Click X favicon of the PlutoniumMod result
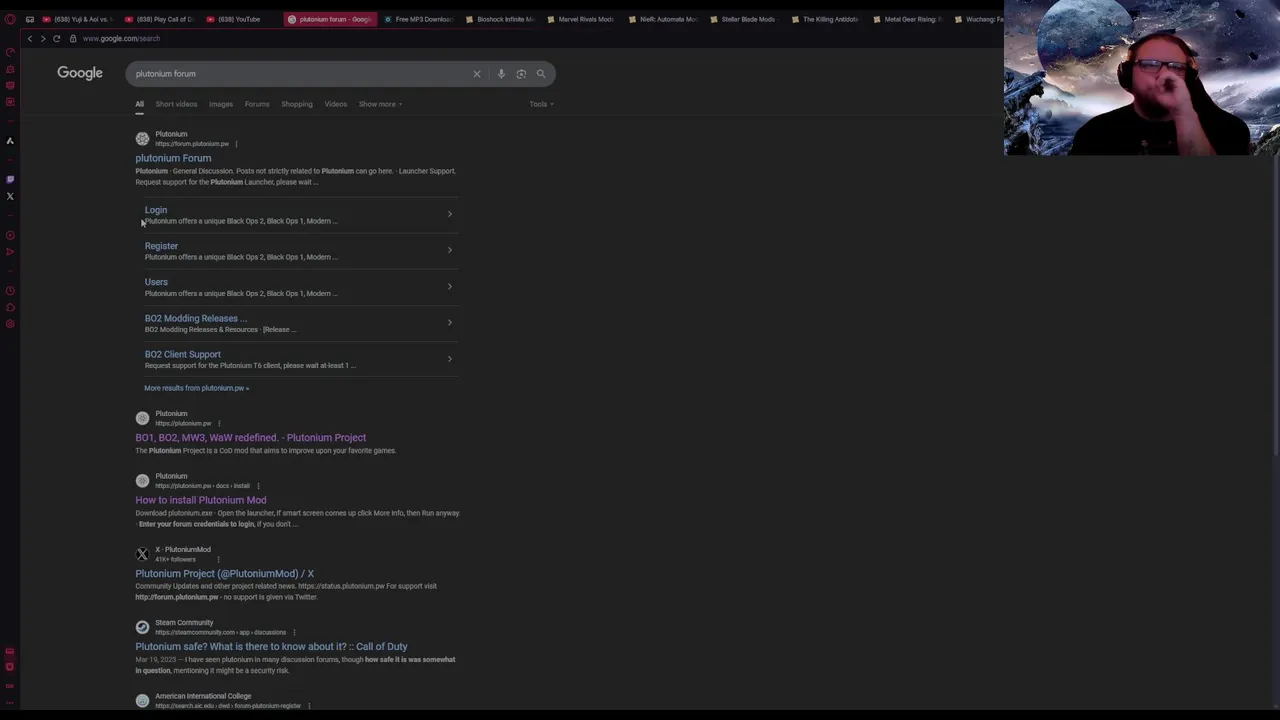The image size is (1280, 720). (x=142, y=554)
